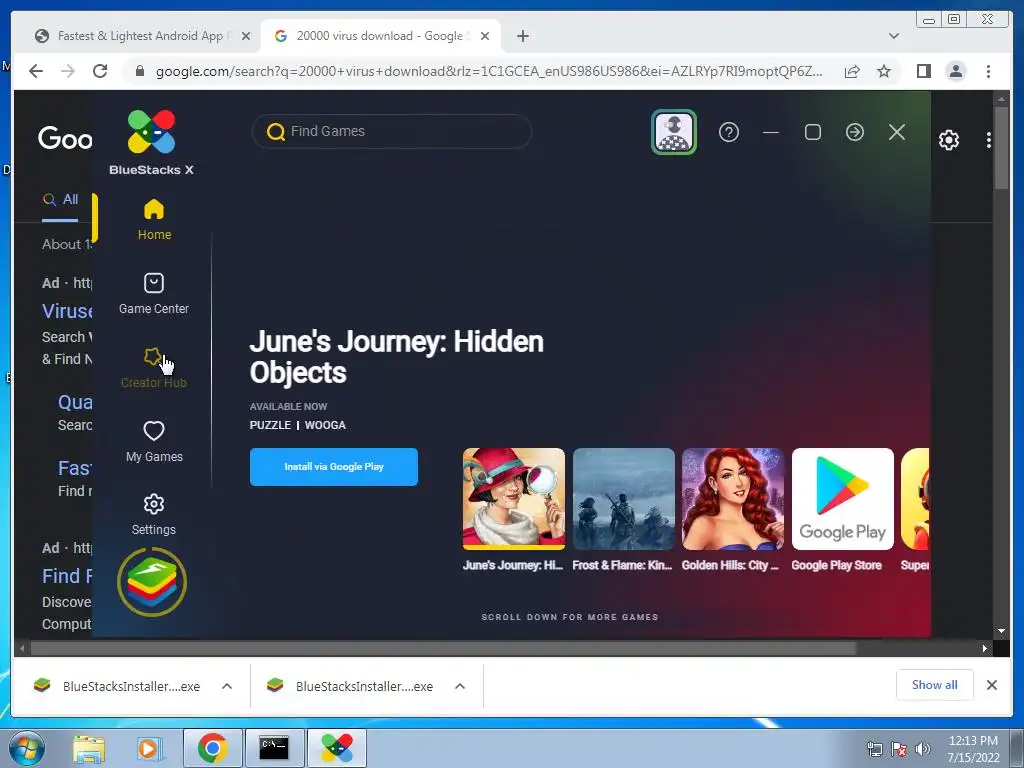Open Google settings gear icon in Chrome
This screenshot has height=768, width=1024.
click(x=949, y=140)
